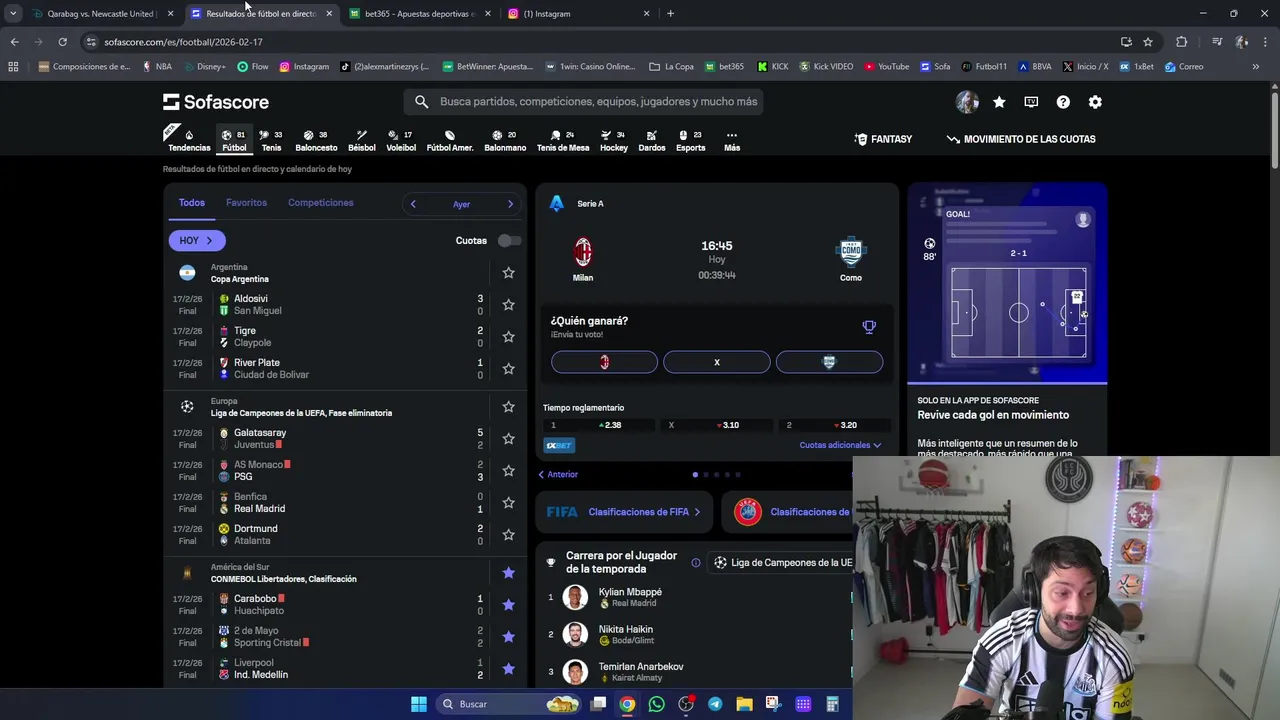Switch to the Favoritos tab
Image resolution: width=1280 pixels, height=720 pixels.
pyautogui.click(x=246, y=203)
